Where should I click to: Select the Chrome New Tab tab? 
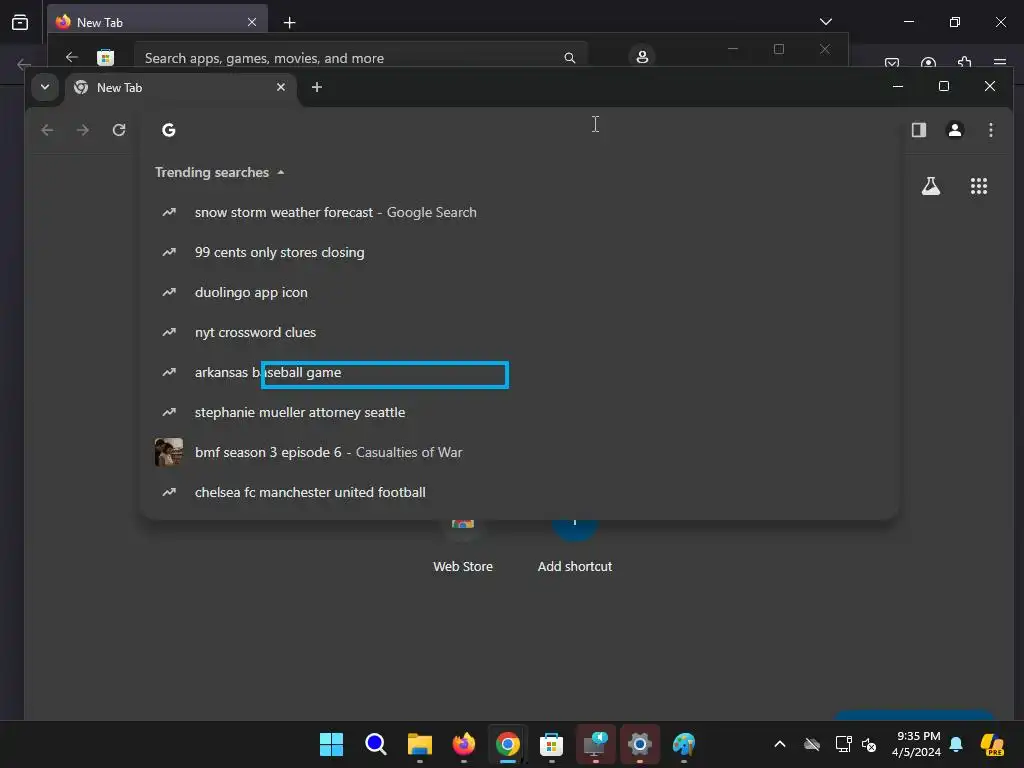[180, 88]
